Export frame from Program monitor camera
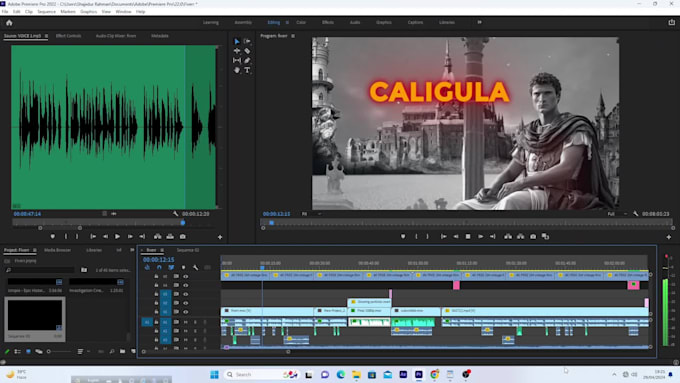 [x=533, y=236]
